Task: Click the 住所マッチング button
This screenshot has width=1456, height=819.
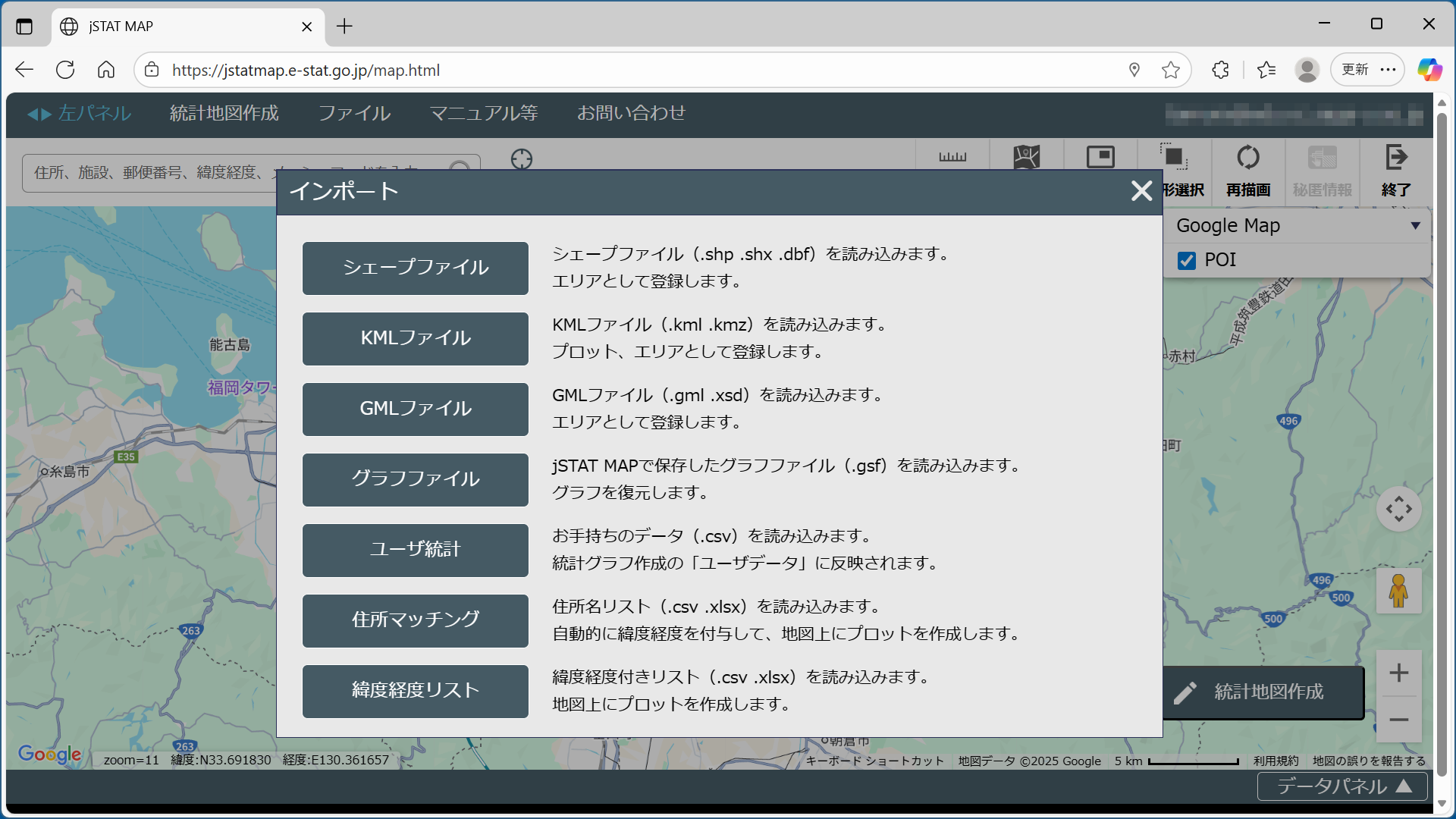Action: (x=415, y=620)
